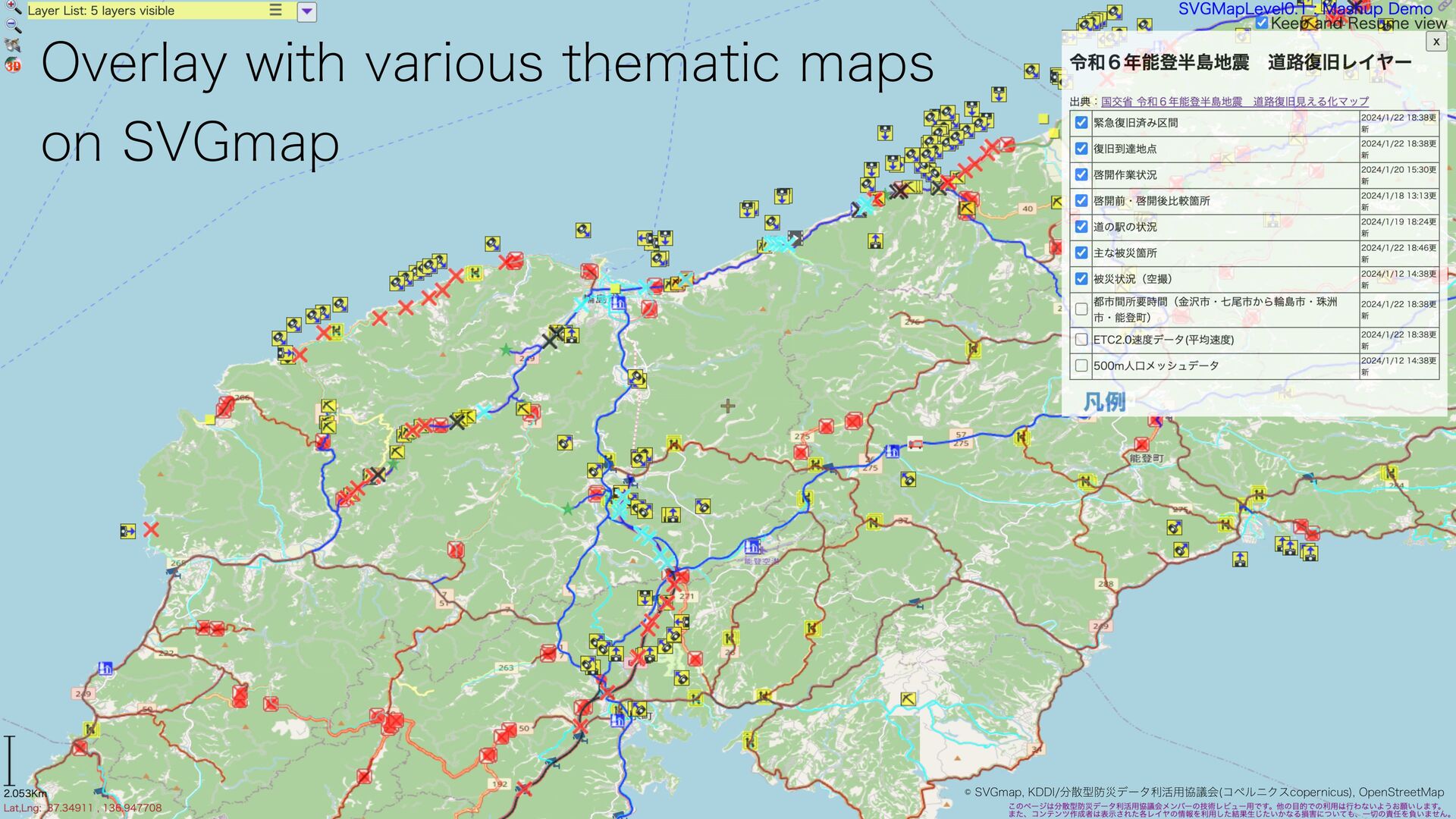Close the road recovery layer panel
This screenshot has width=1456, height=819.
point(1436,42)
